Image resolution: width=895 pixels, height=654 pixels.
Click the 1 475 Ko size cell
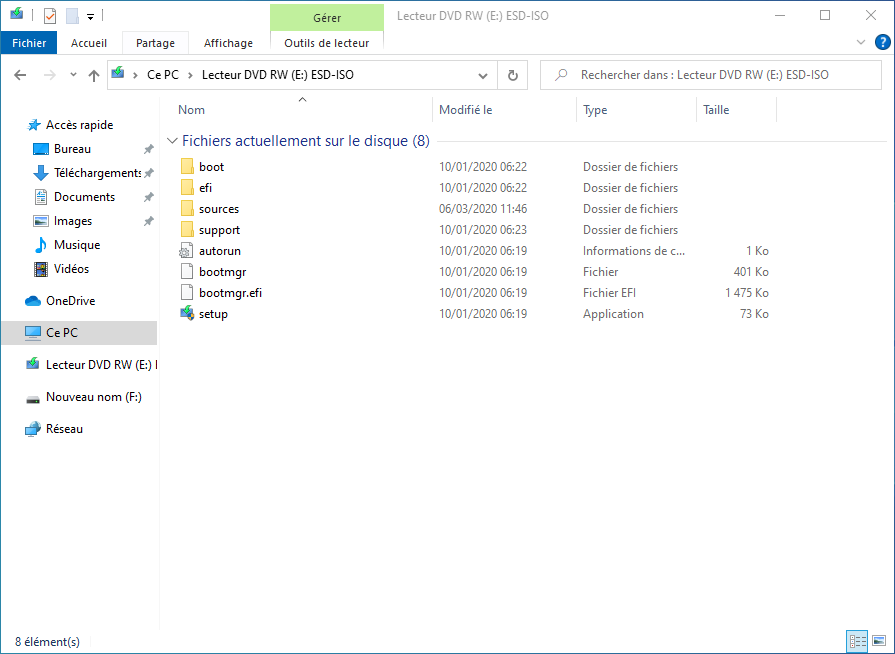click(x=747, y=293)
